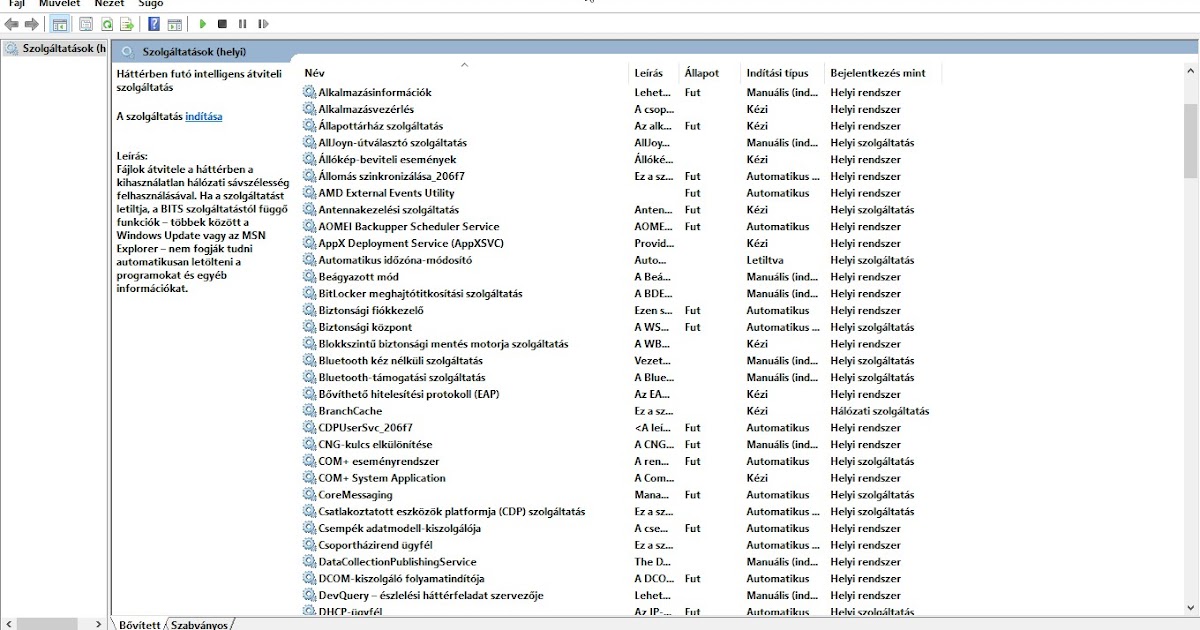Click the Export list toolbar icon
This screenshot has width=1200, height=630.
[x=127, y=24]
